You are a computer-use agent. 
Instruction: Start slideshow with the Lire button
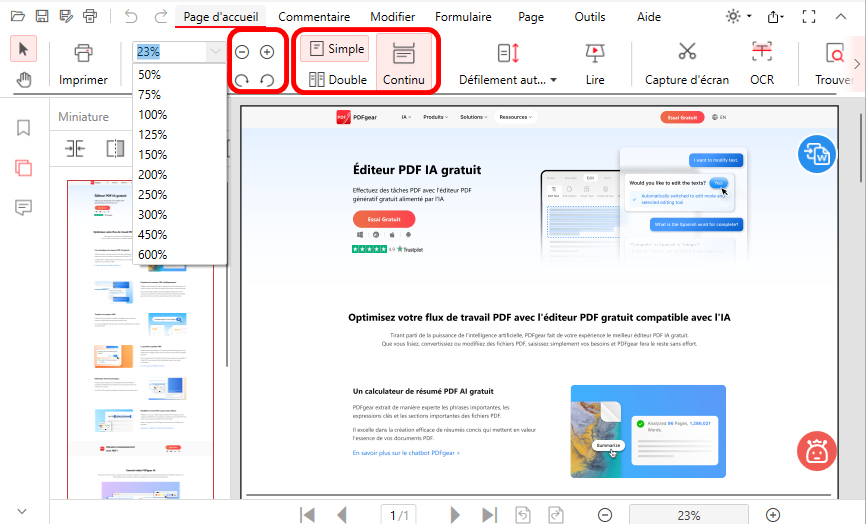tap(595, 65)
